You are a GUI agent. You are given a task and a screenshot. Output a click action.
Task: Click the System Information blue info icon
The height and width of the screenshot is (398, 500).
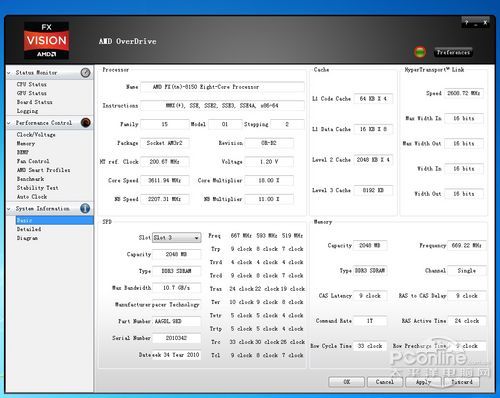click(x=85, y=208)
